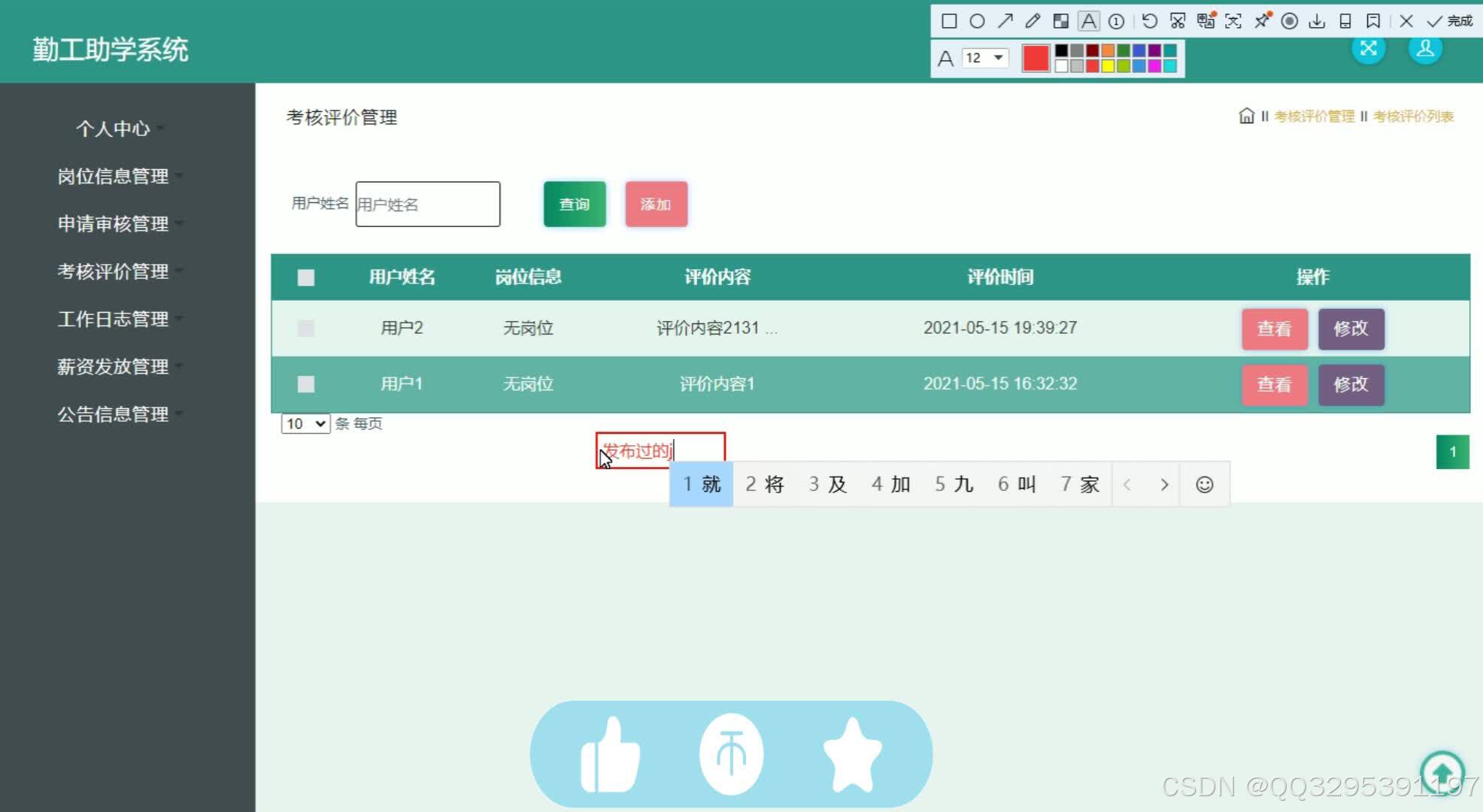The image size is (1483, 812).
Task: Select the mosaic blur tool
Action: tap(1060, 21)
